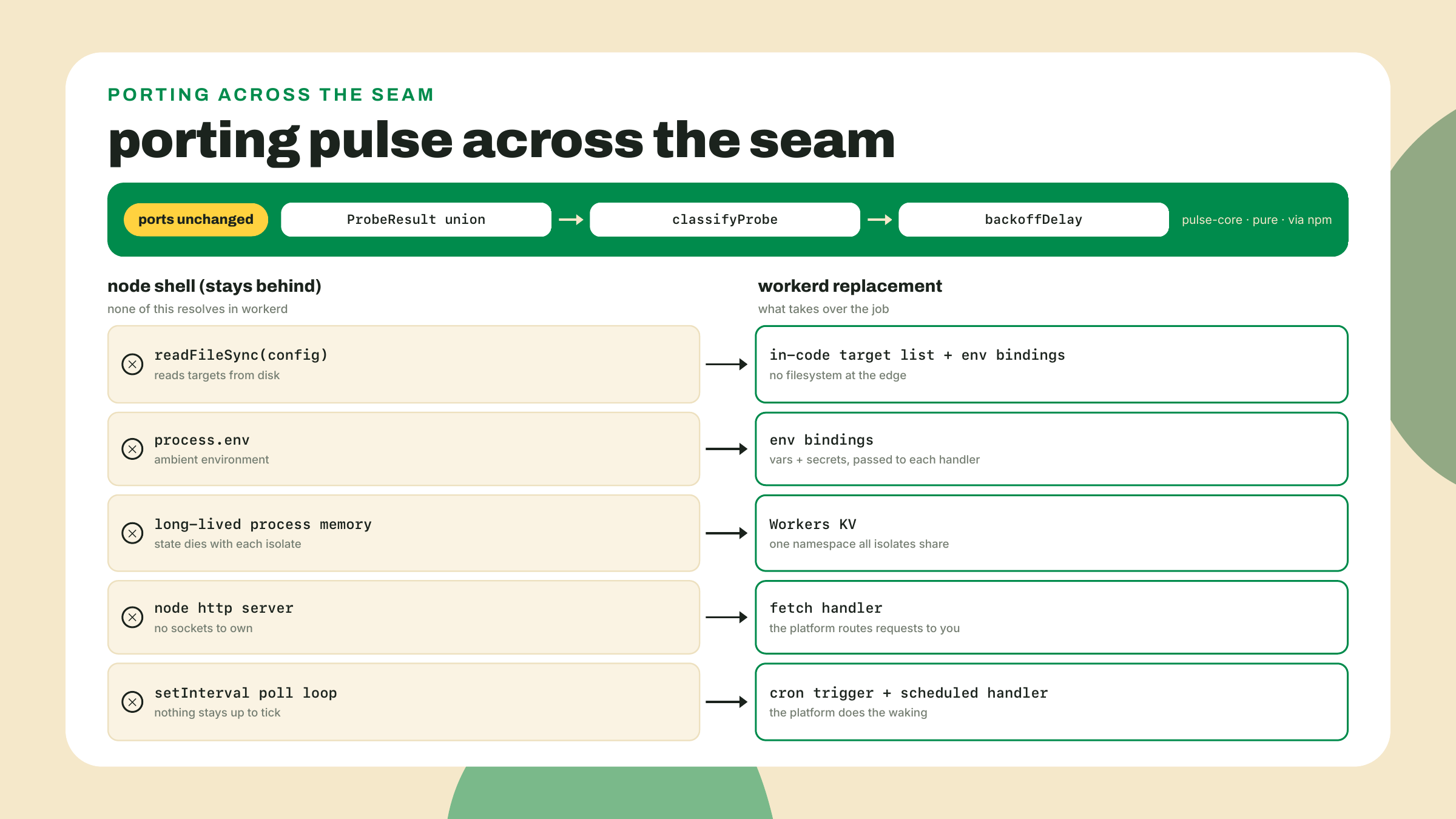The image size is (1456, 819).
Task: Click the "pulse-core · pure · via npm" label
Action: pyautogui.click(x=1256, y=220)
